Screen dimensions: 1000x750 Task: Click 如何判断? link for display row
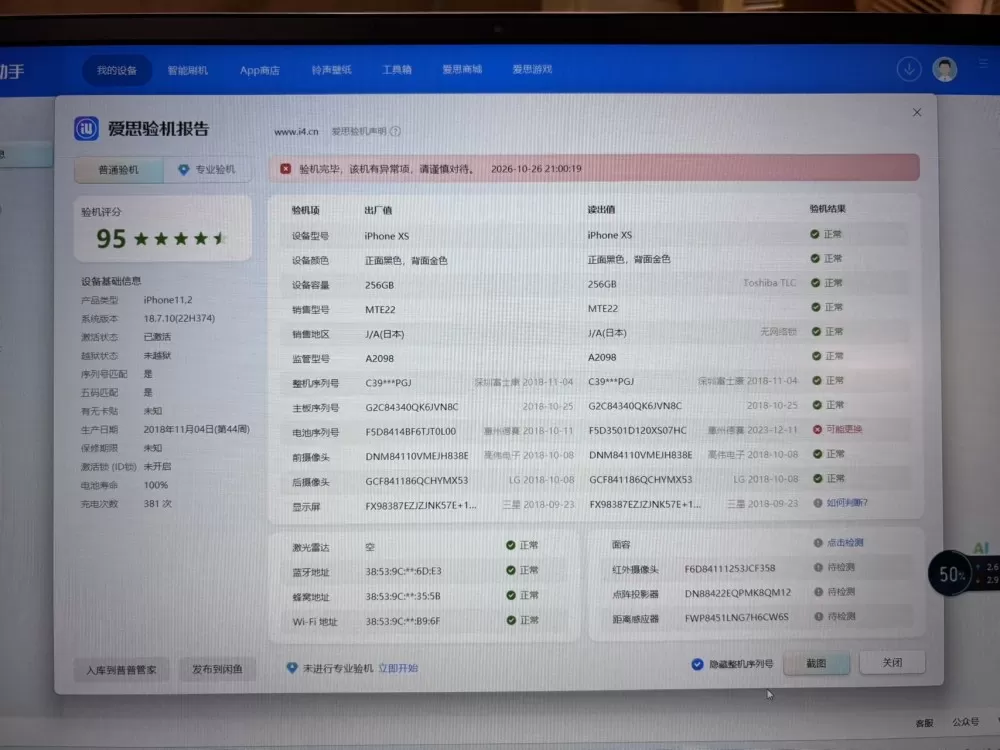[847, 503]
